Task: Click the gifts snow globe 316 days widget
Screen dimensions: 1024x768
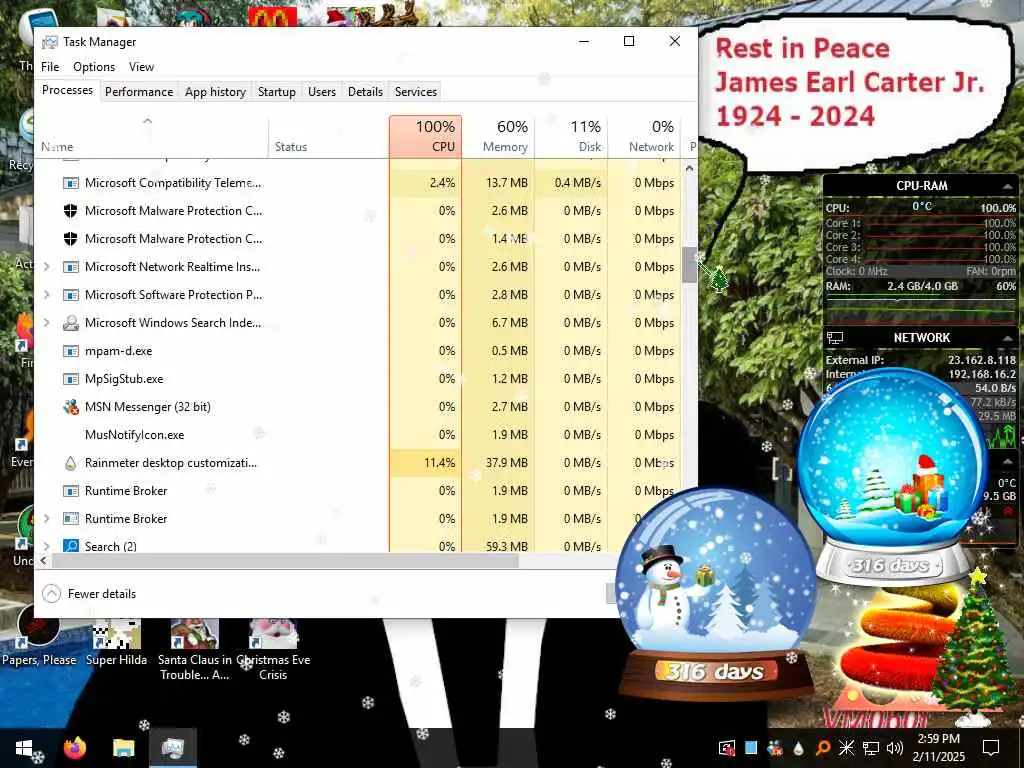Action: click(x=892, y=477)
